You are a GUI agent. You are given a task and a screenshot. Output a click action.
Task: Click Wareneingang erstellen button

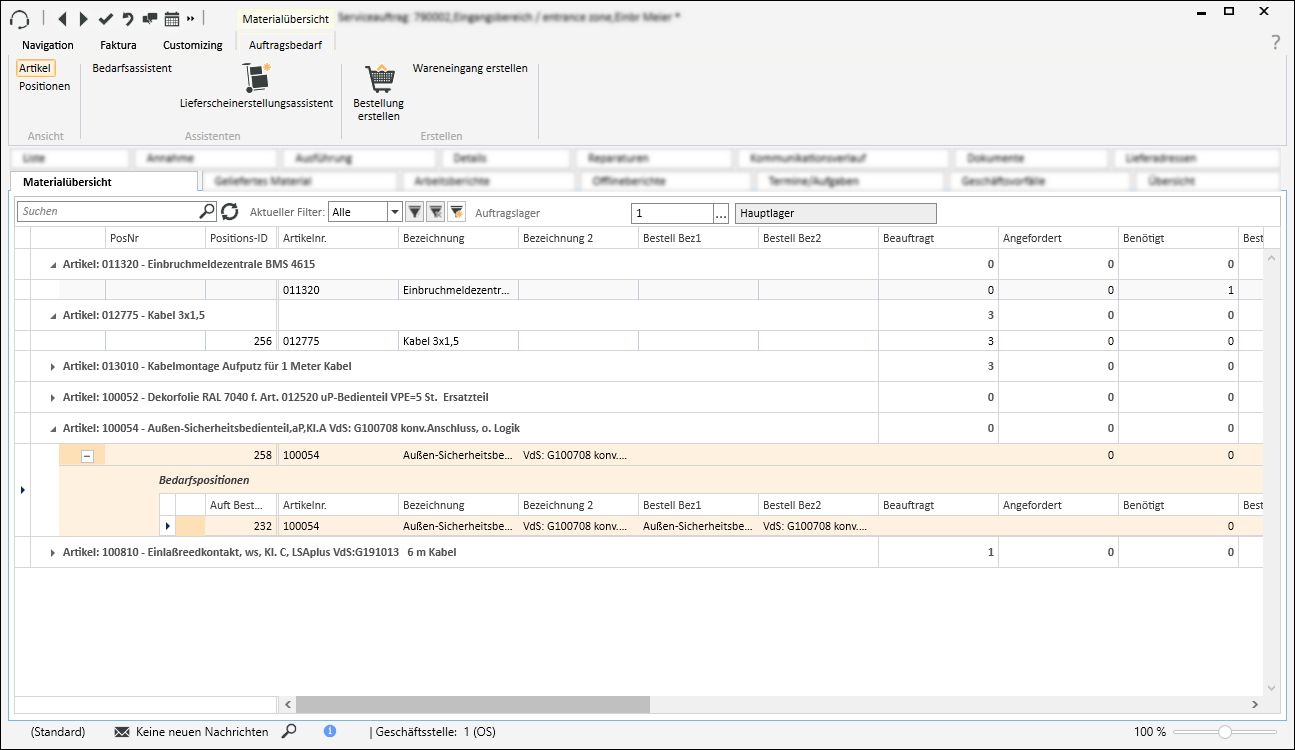point(470,68)
